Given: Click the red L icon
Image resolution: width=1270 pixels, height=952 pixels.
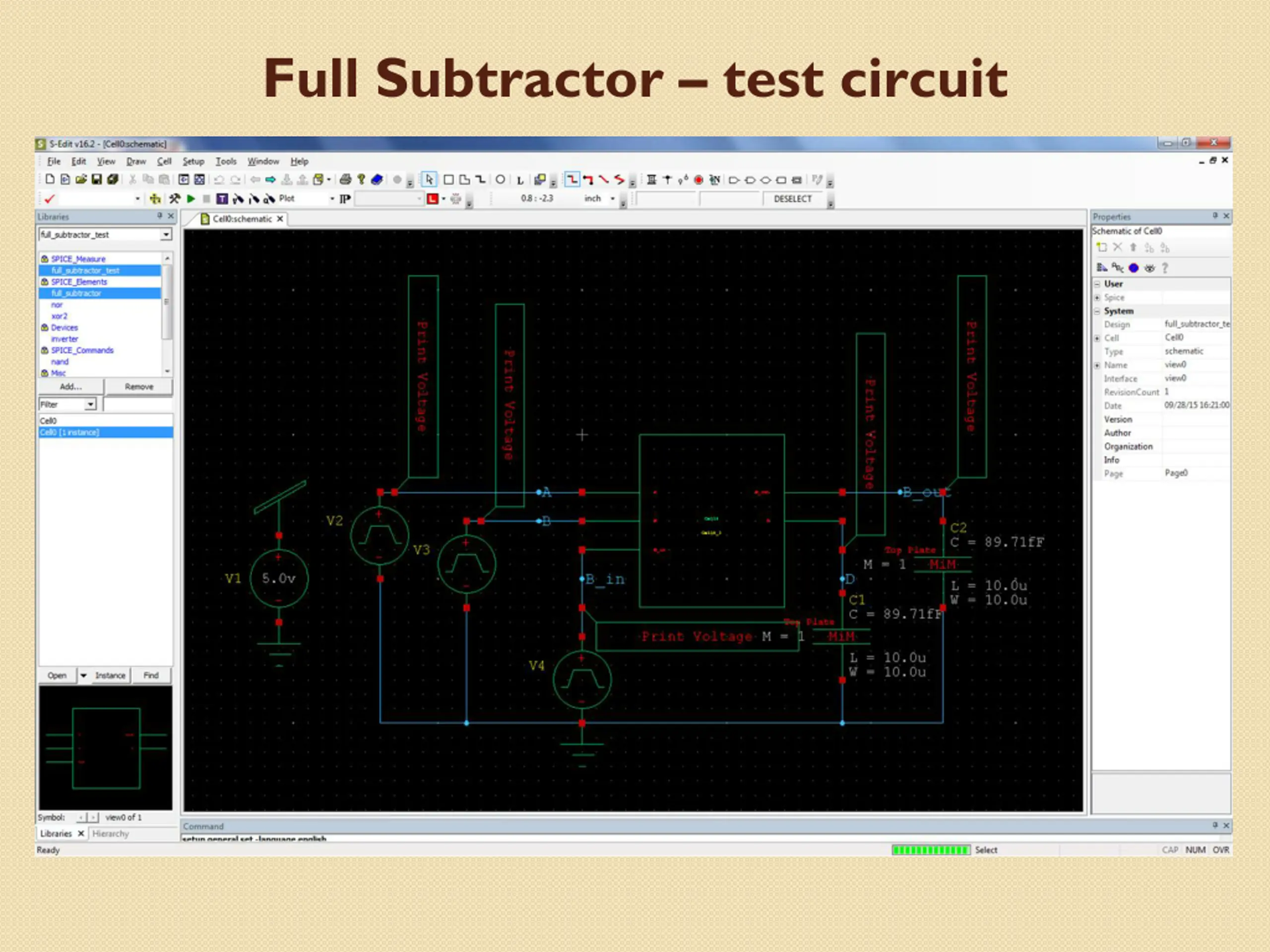Looking at the screenshot, I should tap(432, 198).
